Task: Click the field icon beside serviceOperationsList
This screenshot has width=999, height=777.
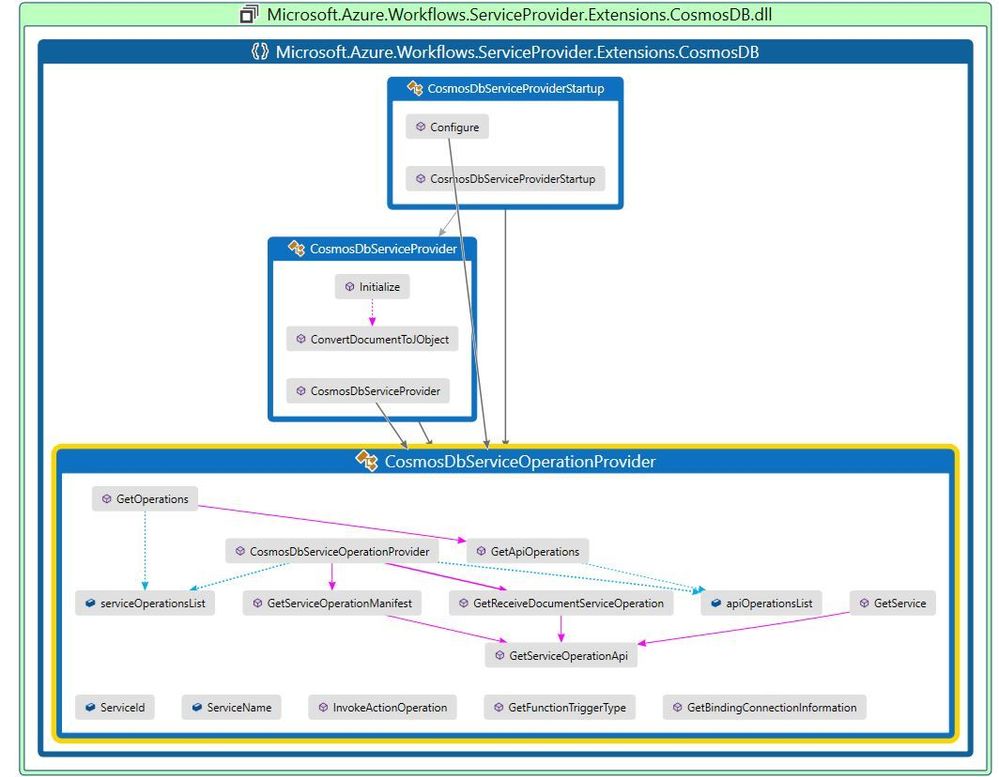Action: tap(90, 602)
